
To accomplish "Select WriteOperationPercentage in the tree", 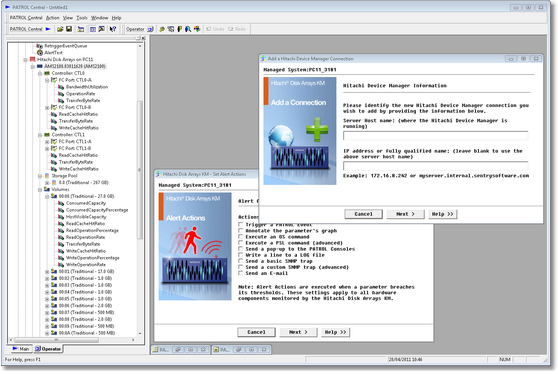I will point(93,258).
